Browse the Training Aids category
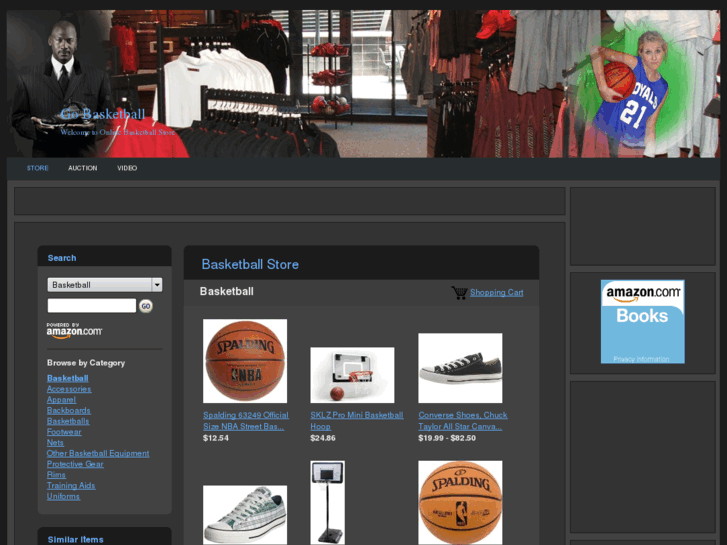The width and height of the screenshot is (727, 545). pyautogui.click(x=71, y=485)
